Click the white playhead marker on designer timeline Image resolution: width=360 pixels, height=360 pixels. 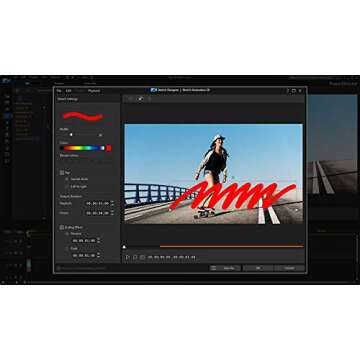click(124, 247)
